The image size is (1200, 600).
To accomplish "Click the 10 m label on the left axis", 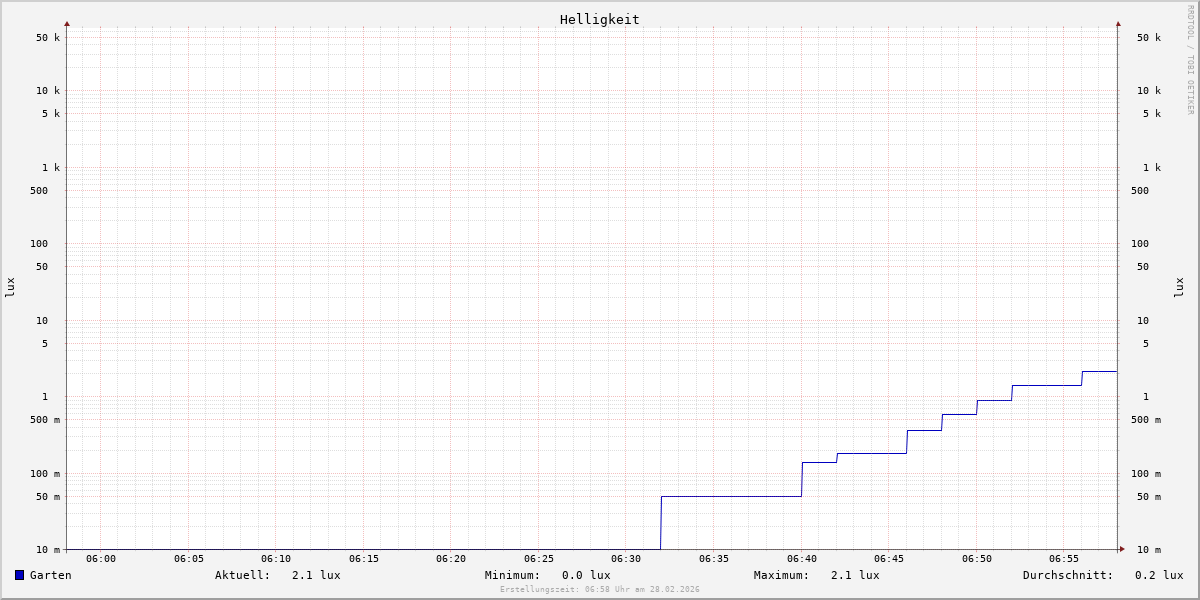I will 48,550.
